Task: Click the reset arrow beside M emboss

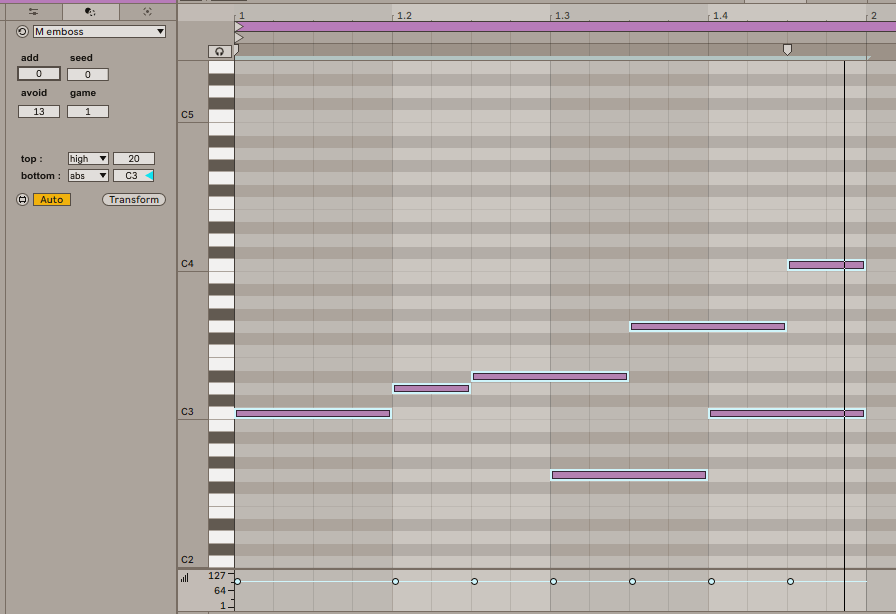Action: click(x=23, y=32)
